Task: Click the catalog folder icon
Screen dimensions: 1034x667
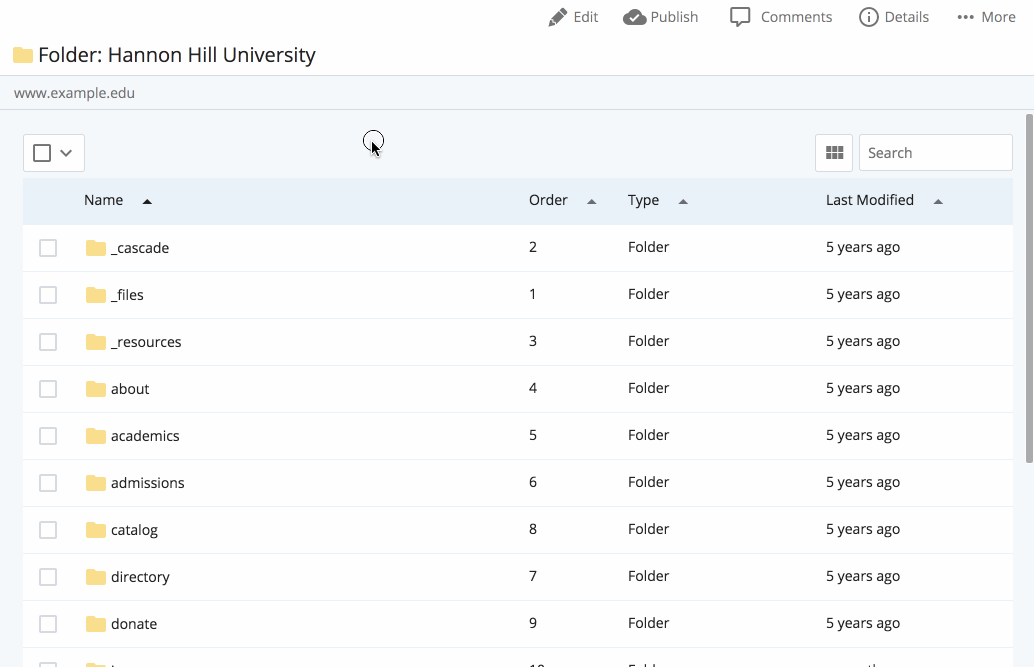Action: coord(96,530)
